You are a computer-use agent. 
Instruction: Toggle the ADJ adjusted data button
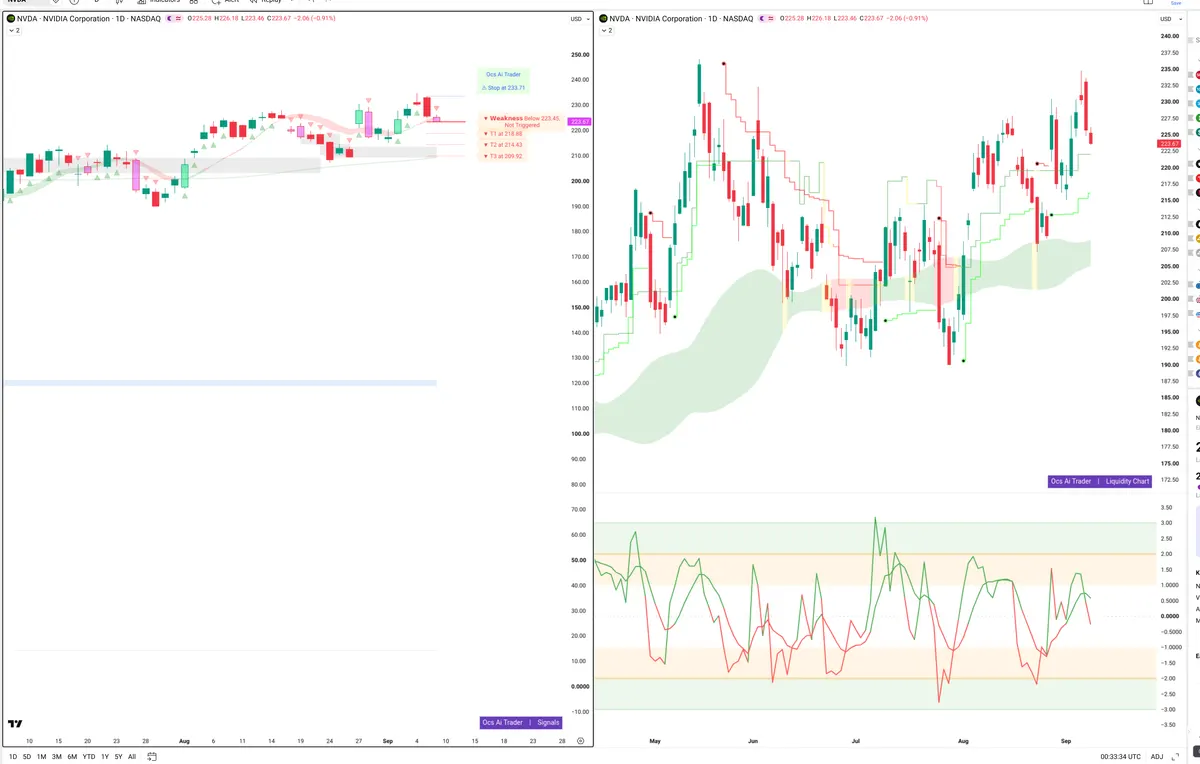tap(1157, 756)
